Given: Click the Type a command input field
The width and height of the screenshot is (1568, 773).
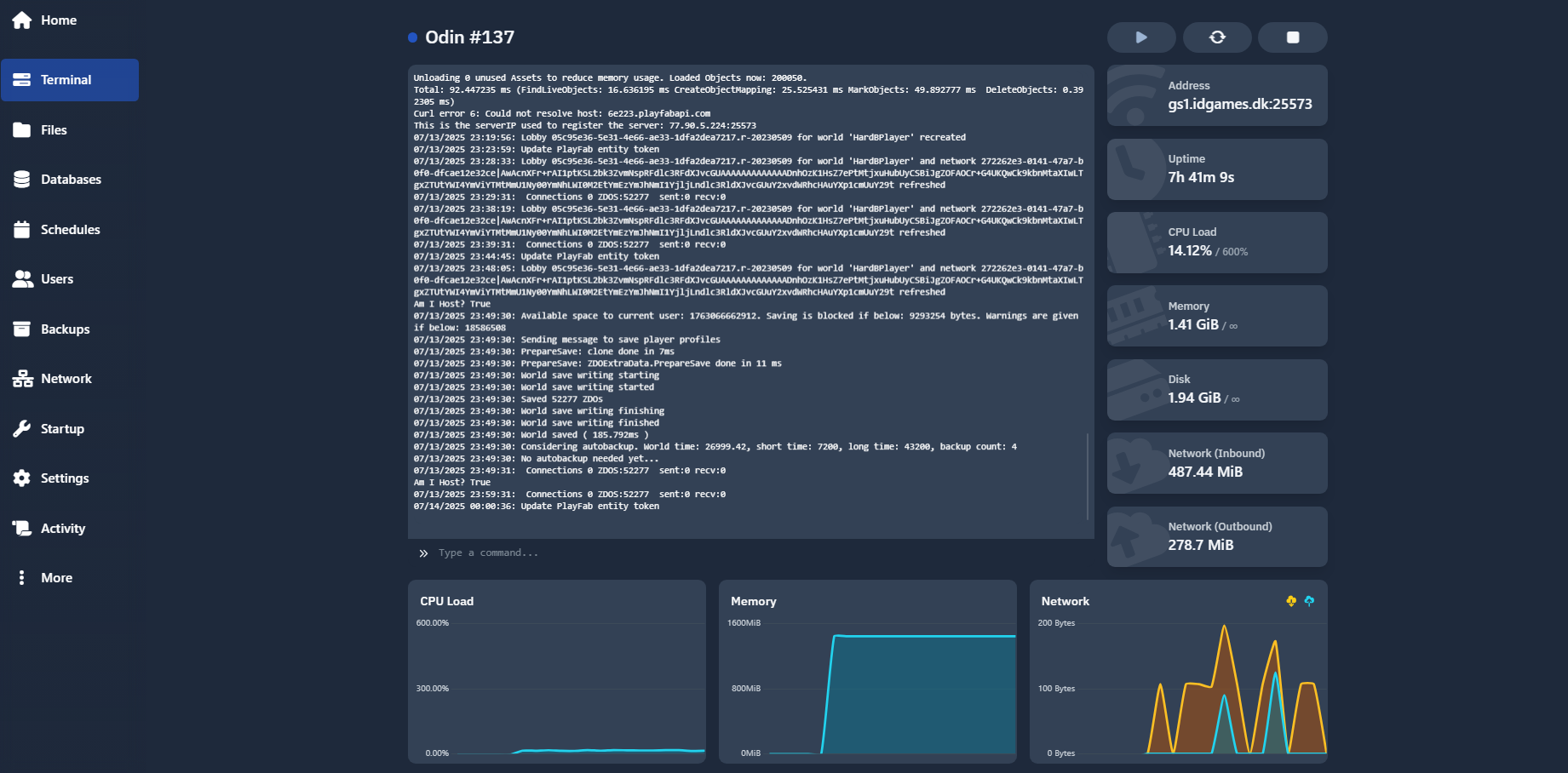Looking at the screenshot, I should click(x=750, y=553).
